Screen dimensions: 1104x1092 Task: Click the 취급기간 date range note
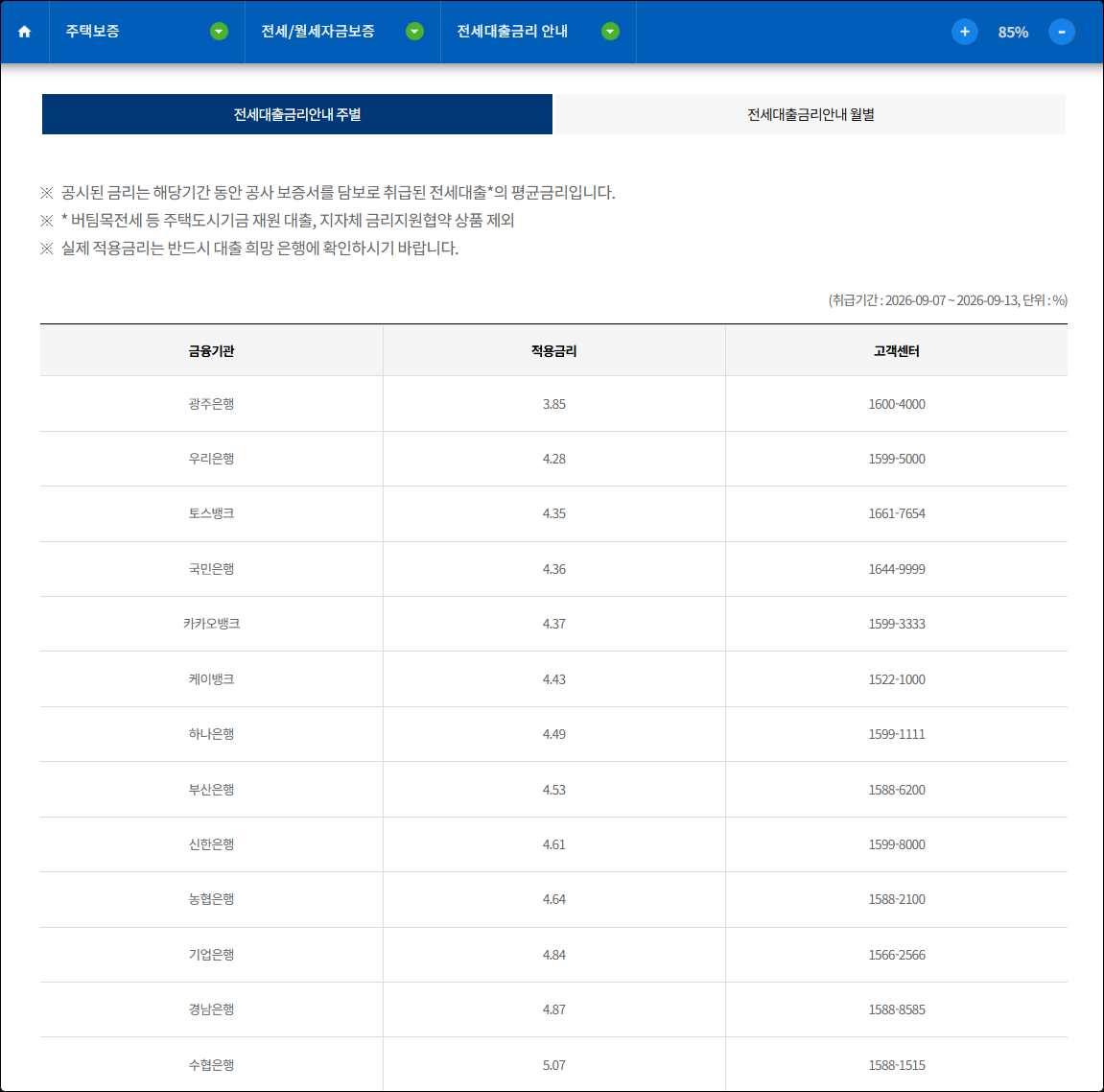pos(948,300)
